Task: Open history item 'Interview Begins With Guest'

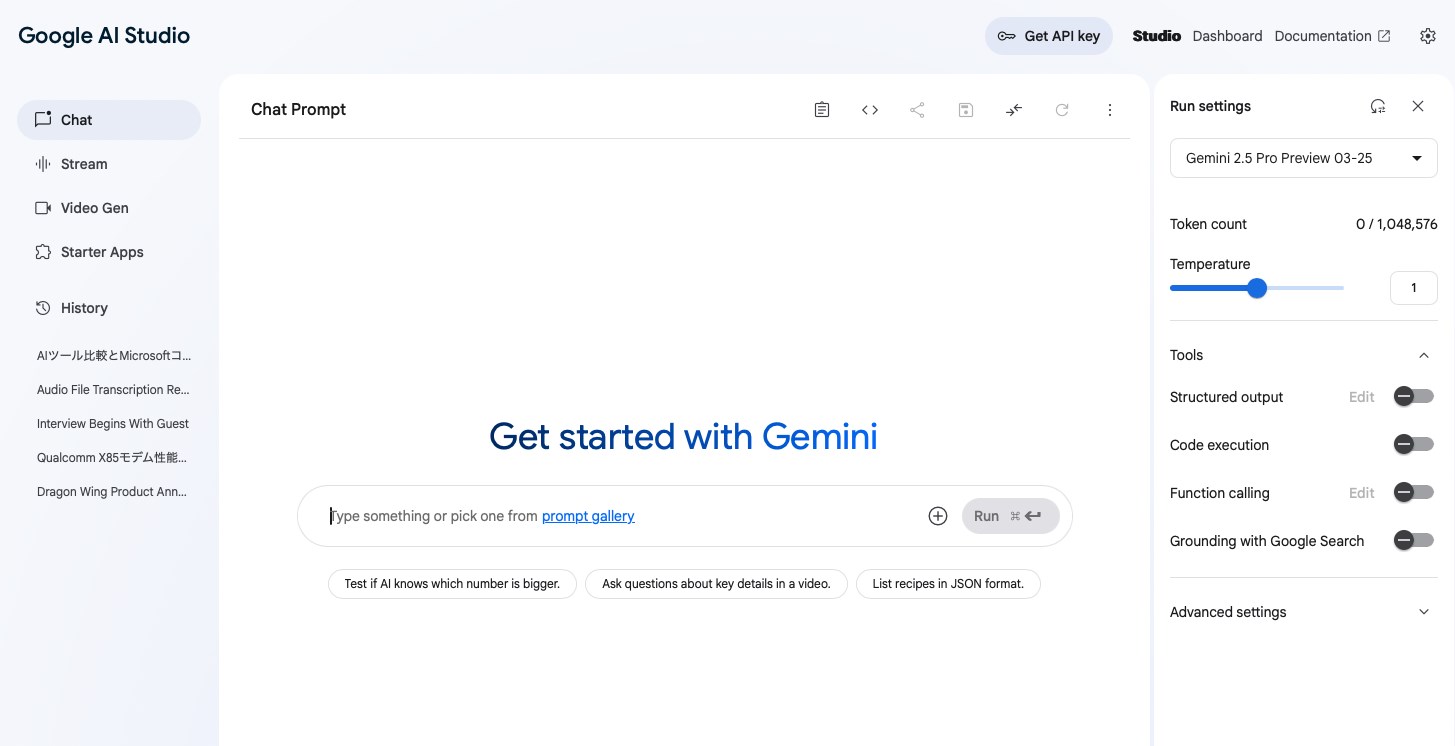Action: 113,424
